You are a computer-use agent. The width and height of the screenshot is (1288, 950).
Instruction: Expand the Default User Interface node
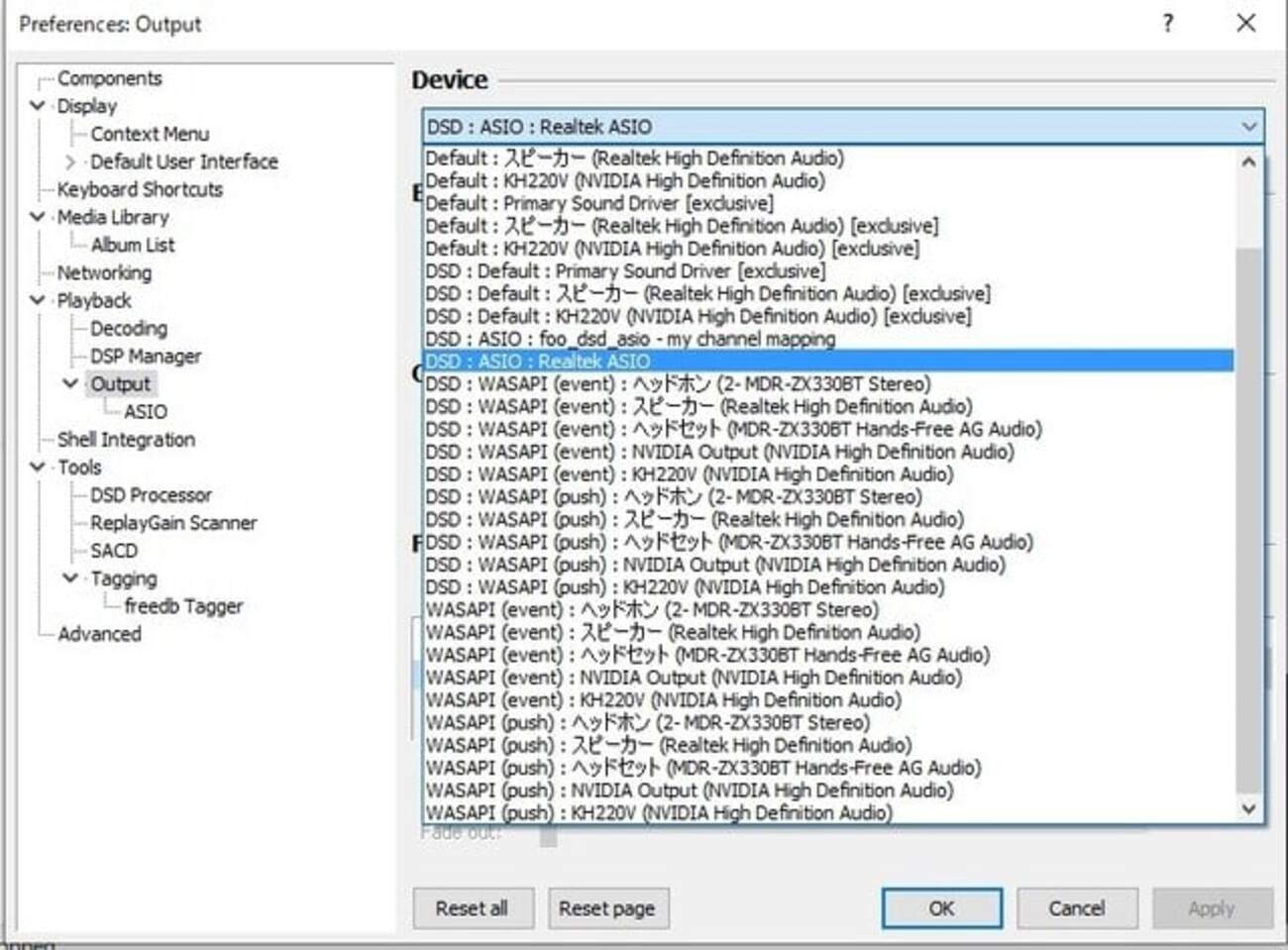click(x=70, y=160)
